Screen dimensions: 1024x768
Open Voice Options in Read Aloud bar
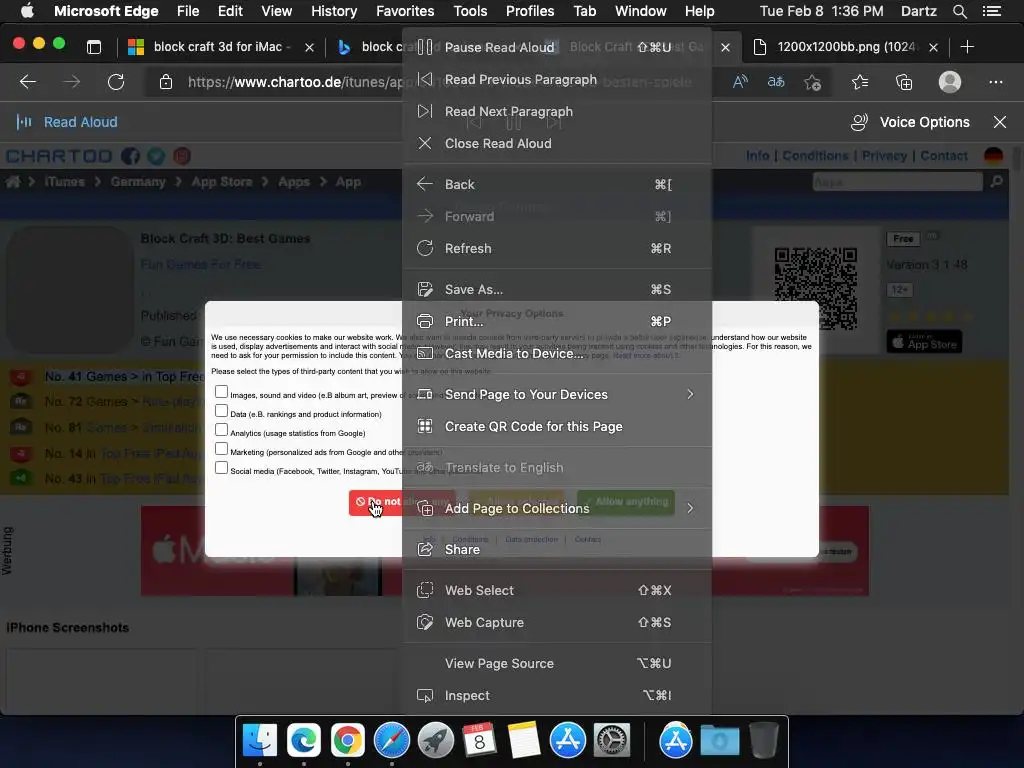tap(910, 122)
